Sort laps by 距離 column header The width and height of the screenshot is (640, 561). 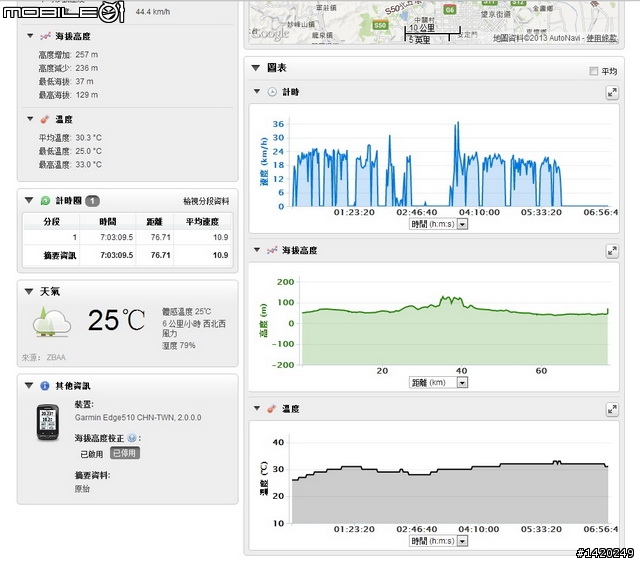tap(154, 222)
